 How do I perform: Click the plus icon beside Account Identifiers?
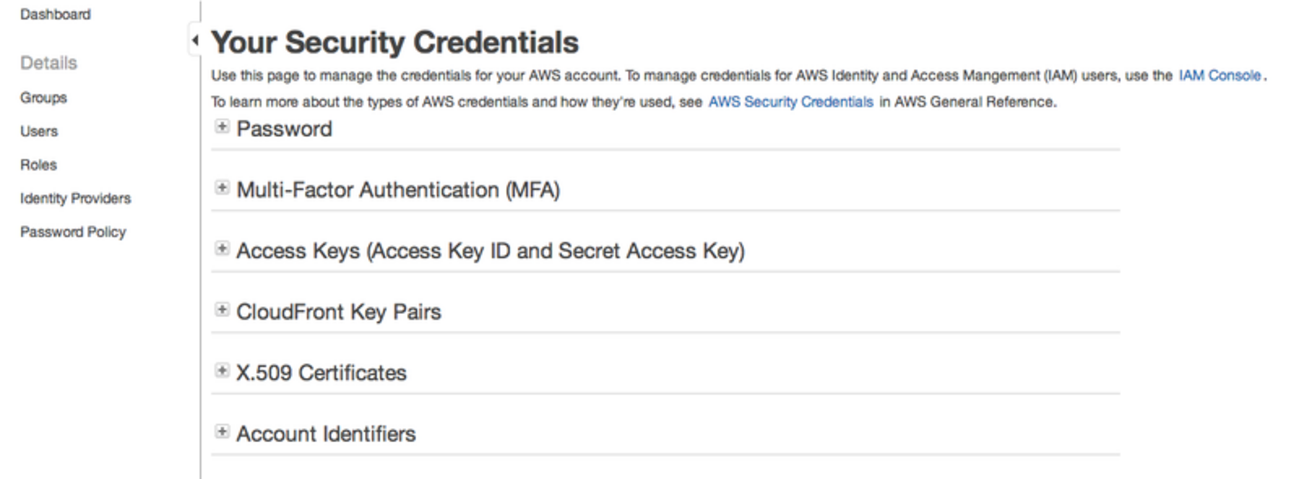[x=222, y=432]
